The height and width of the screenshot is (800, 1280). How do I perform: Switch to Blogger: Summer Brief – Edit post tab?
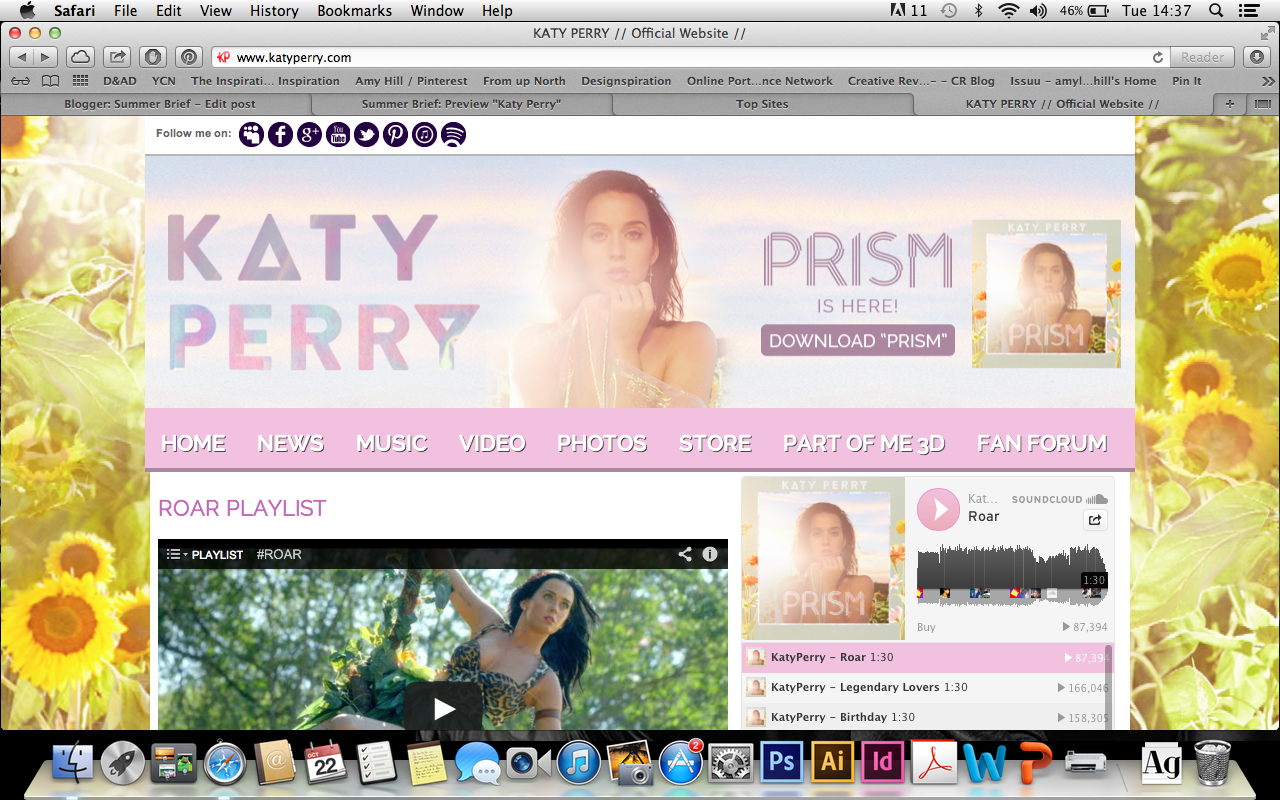point(159,104)
